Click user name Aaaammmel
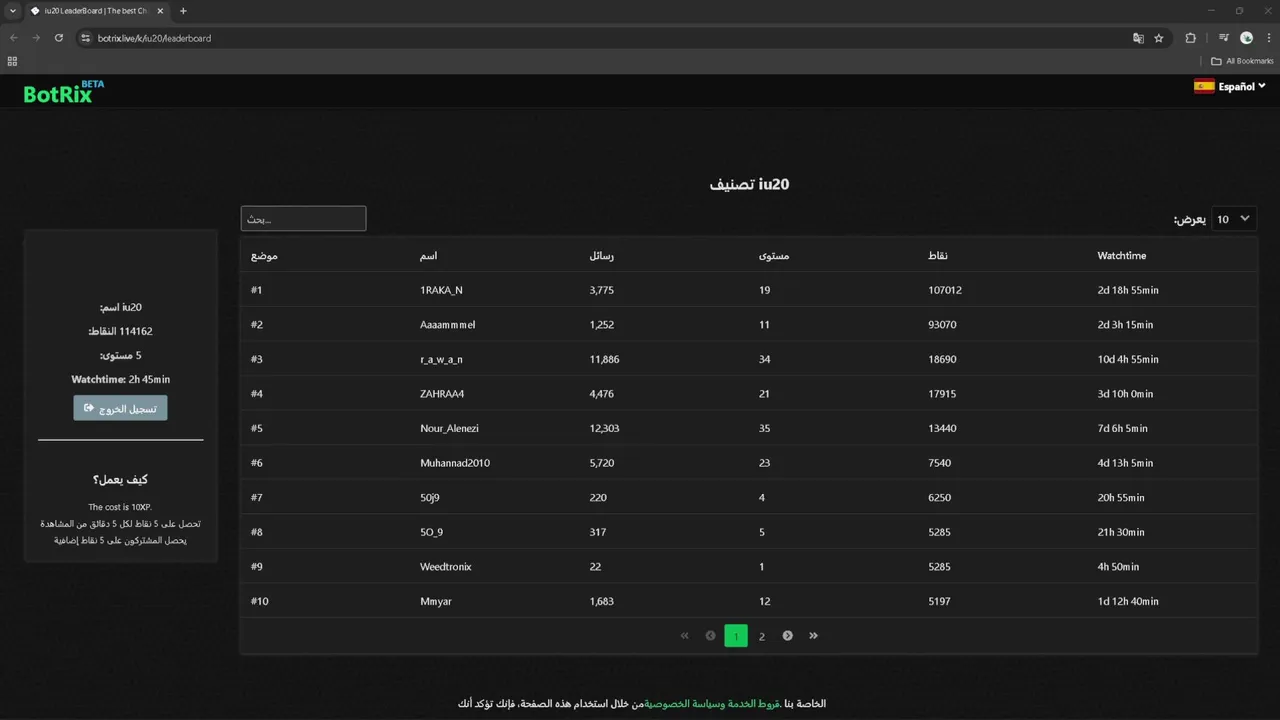1280x720 pixels. [x=448, y=325]
